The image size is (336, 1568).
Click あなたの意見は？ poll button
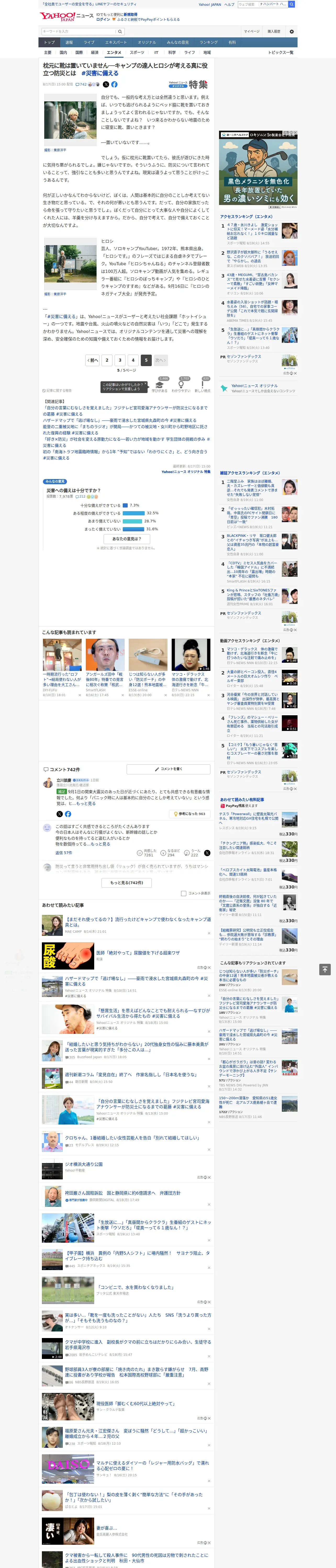pos(127,539)
